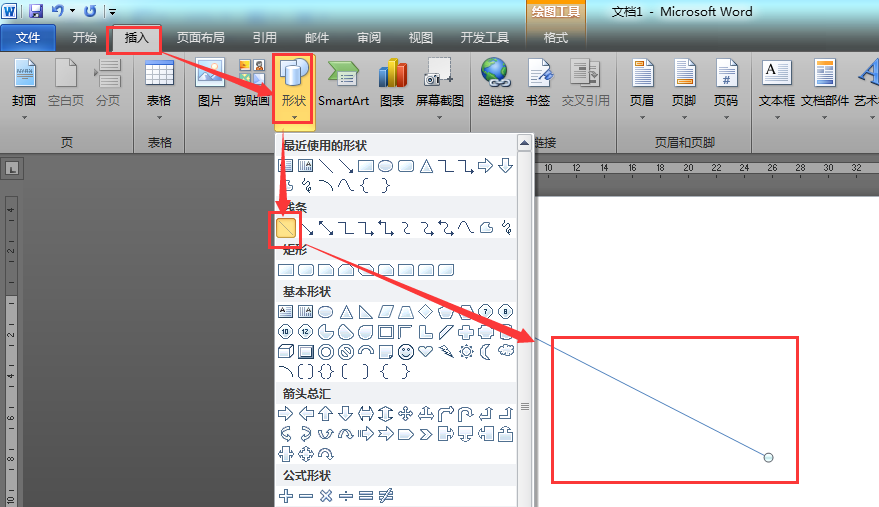The image size is (879, 507).
Task: Select the straight line in the 线条 section
Action: (286, 228)
